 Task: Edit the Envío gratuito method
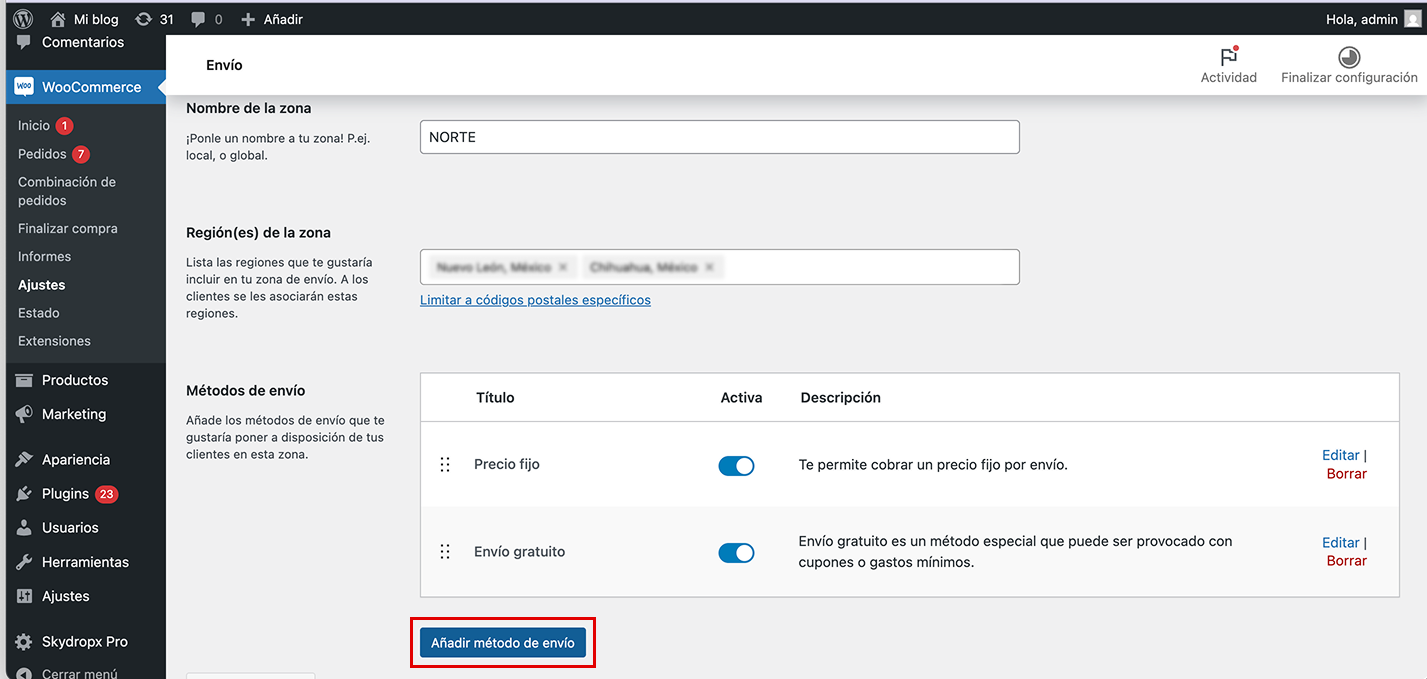1340,542
